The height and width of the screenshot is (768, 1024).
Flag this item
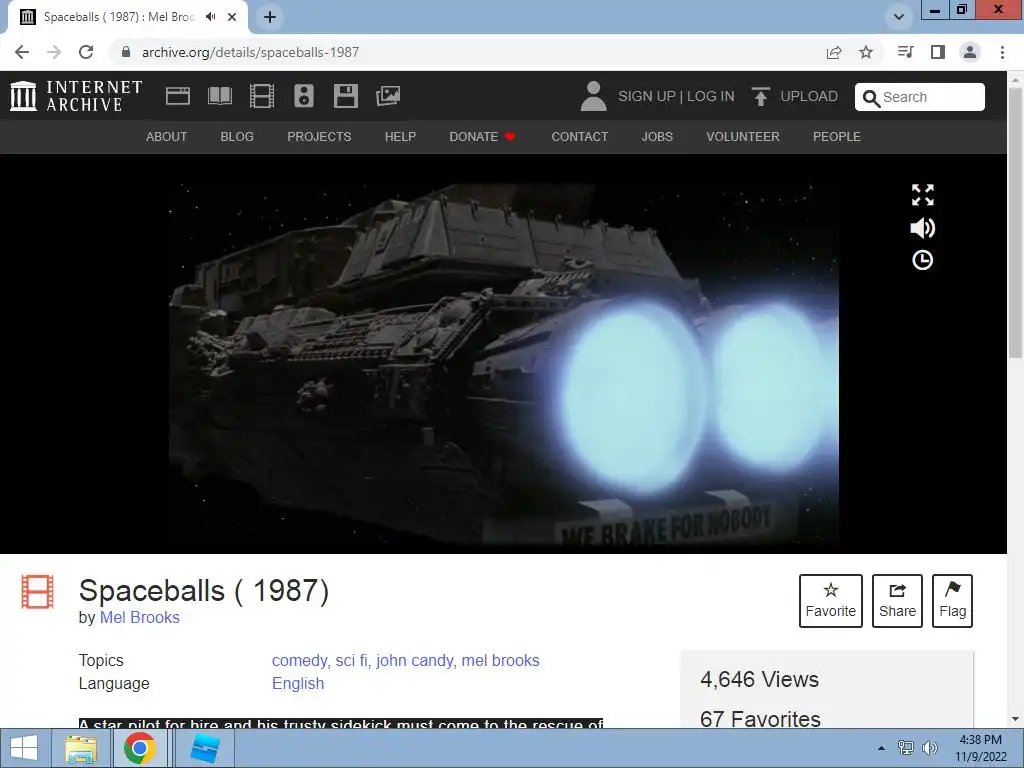click(952, 601)
